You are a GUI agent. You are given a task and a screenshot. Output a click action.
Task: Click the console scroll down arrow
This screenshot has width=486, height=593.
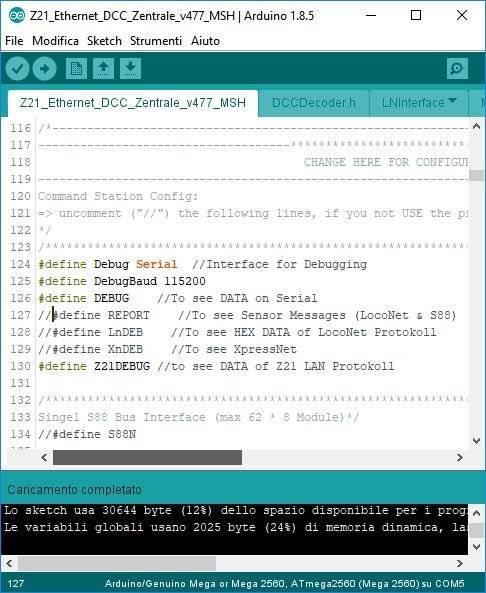(477, 547)
